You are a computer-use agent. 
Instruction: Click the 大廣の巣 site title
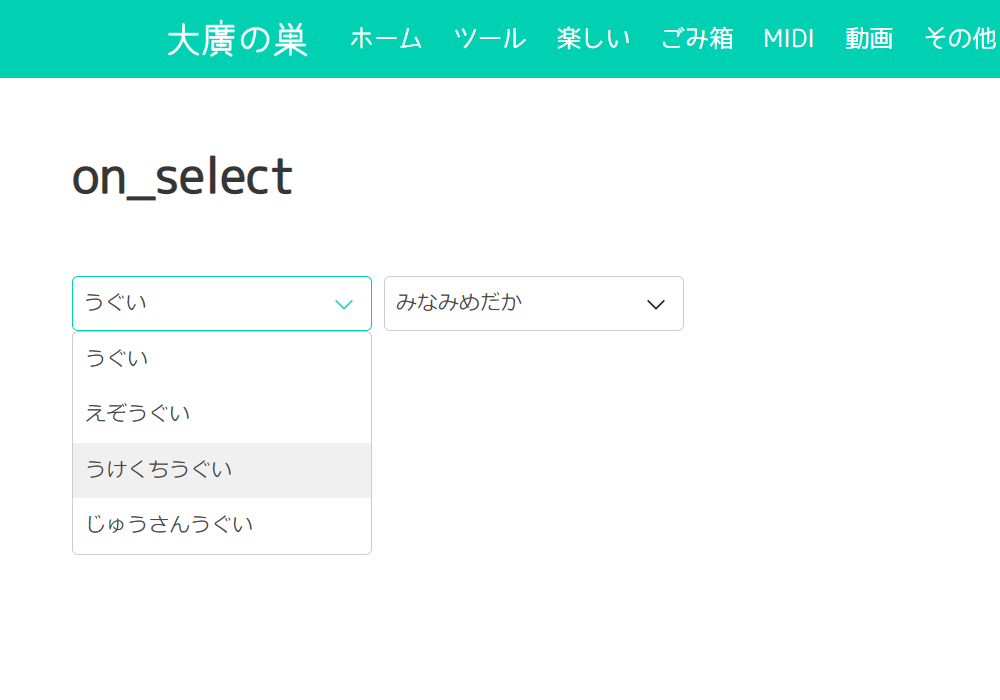[237, 40]
